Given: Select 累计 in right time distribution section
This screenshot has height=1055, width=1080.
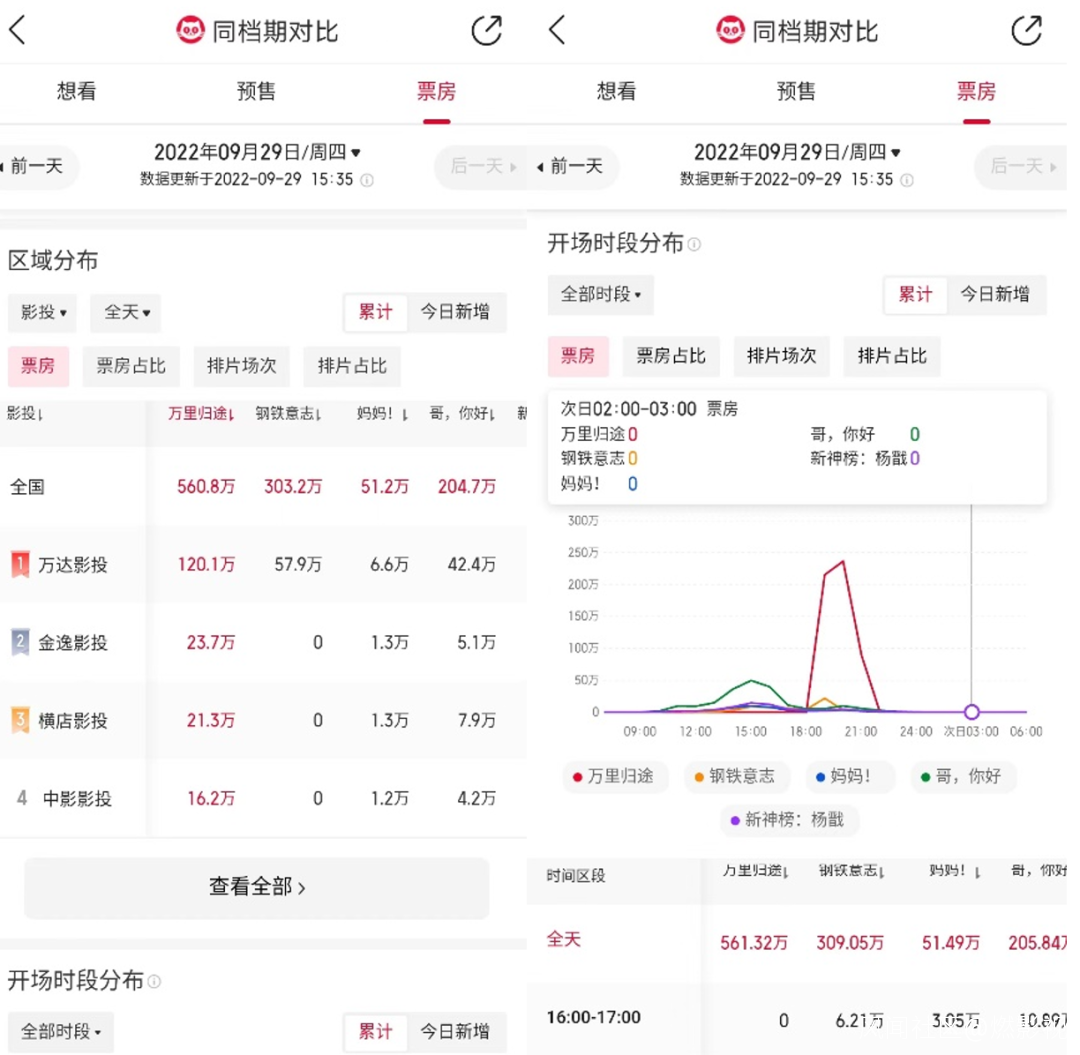Looking at the screenshot, I should click(916, 295).
